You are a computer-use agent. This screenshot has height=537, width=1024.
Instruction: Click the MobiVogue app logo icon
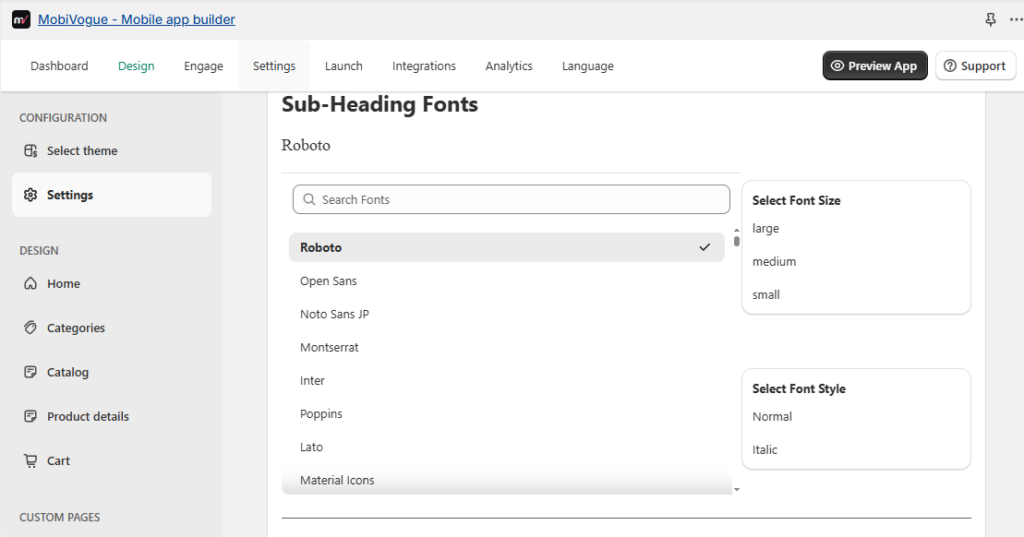coord(21,20)
